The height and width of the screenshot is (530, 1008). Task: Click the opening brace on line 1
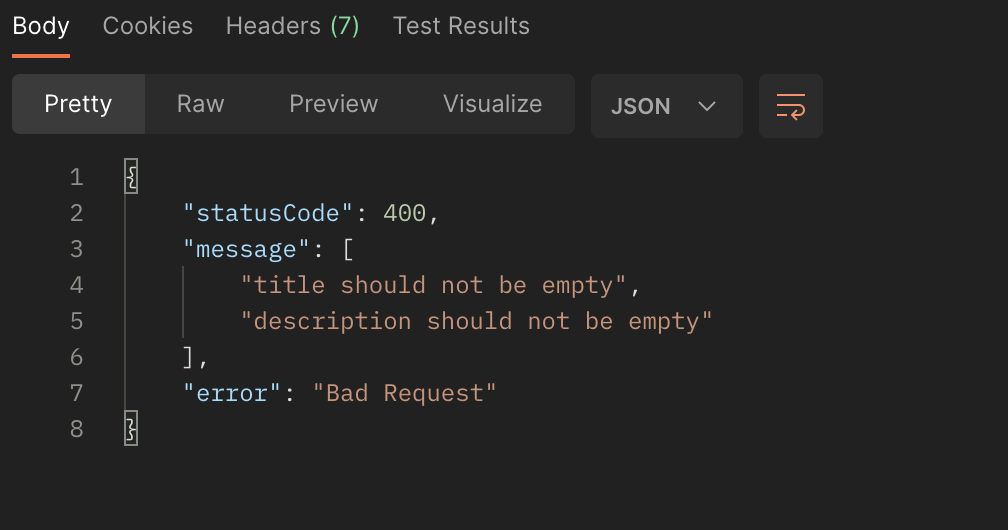coord(131,176)
